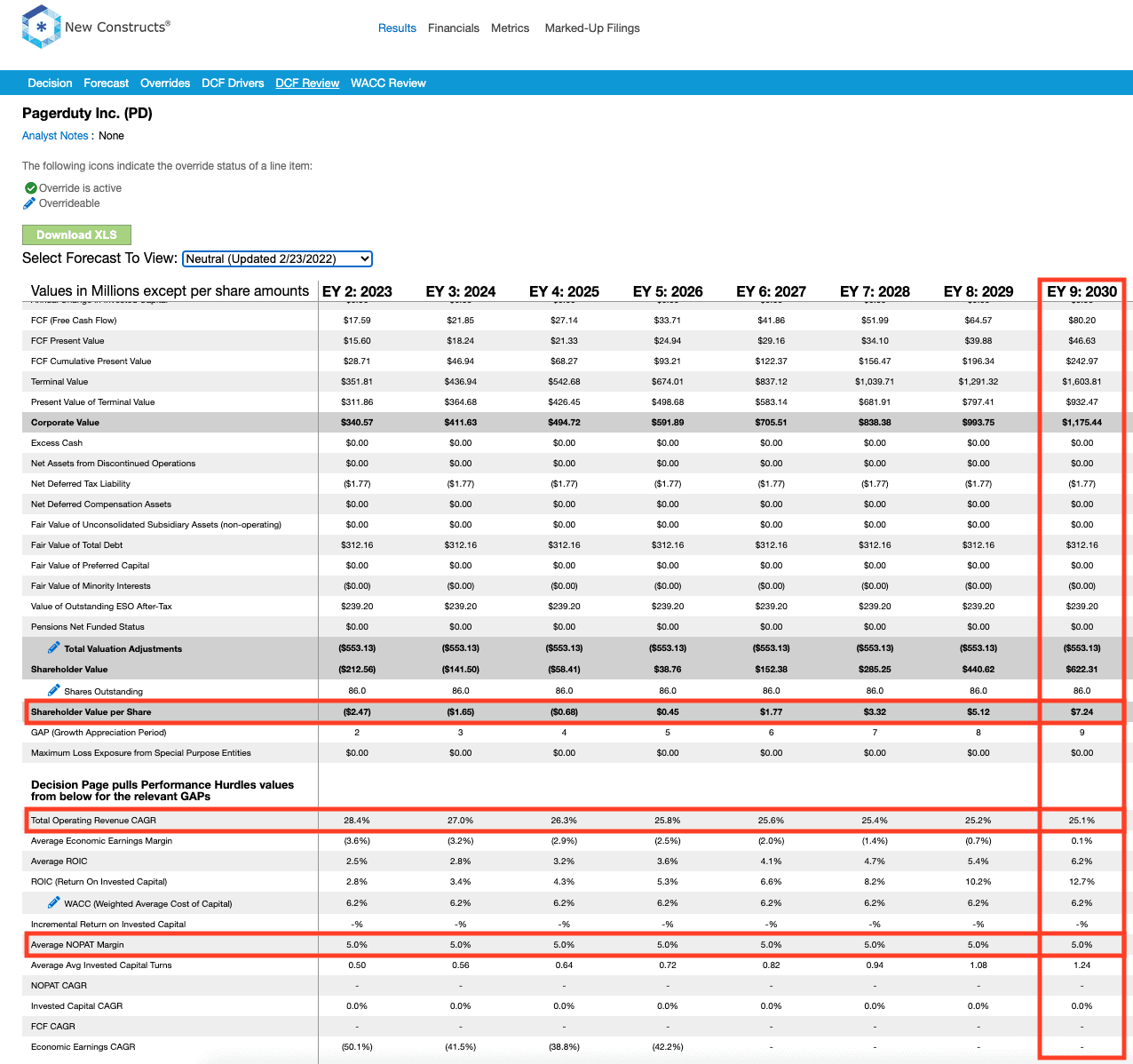The image size is (1133, 1064).
Task: Select the FCF value $80.20
Action: 1082,321
